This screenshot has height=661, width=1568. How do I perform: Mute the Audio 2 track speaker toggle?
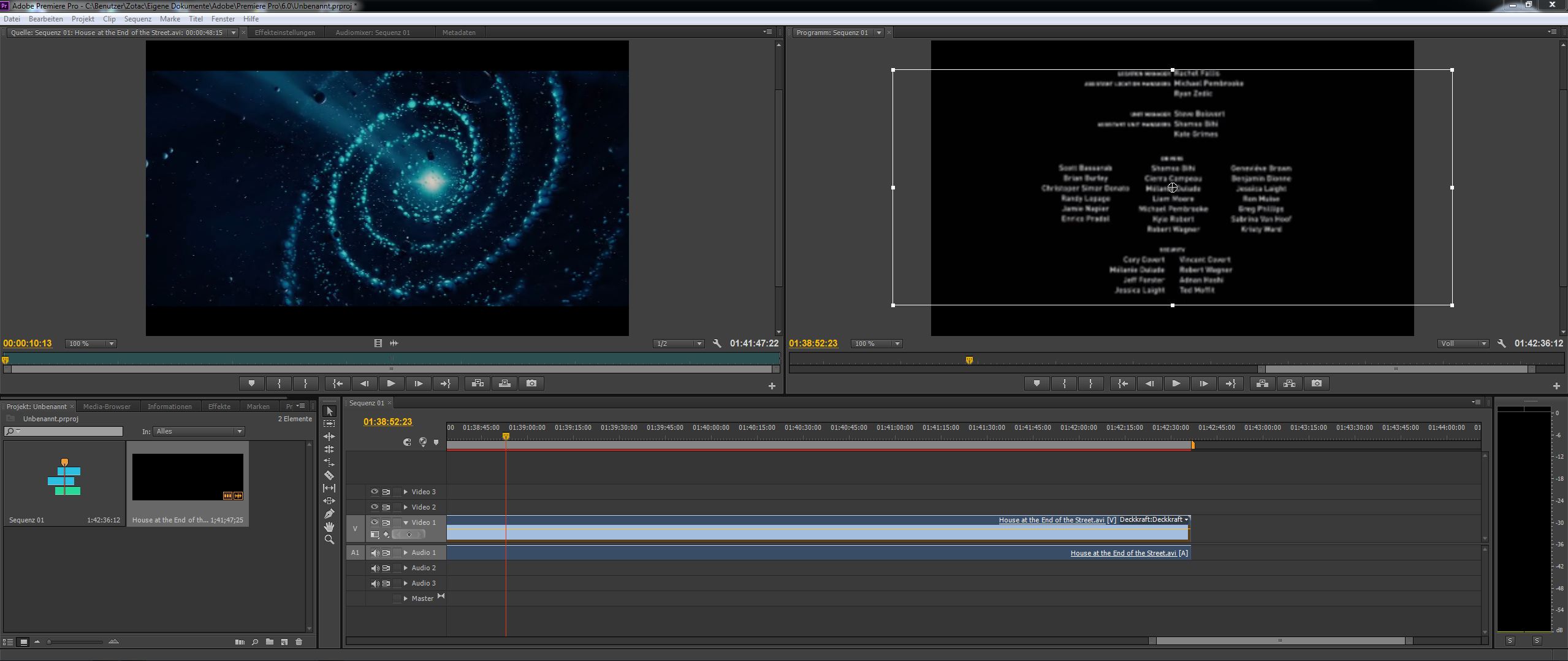pos(375,568)
